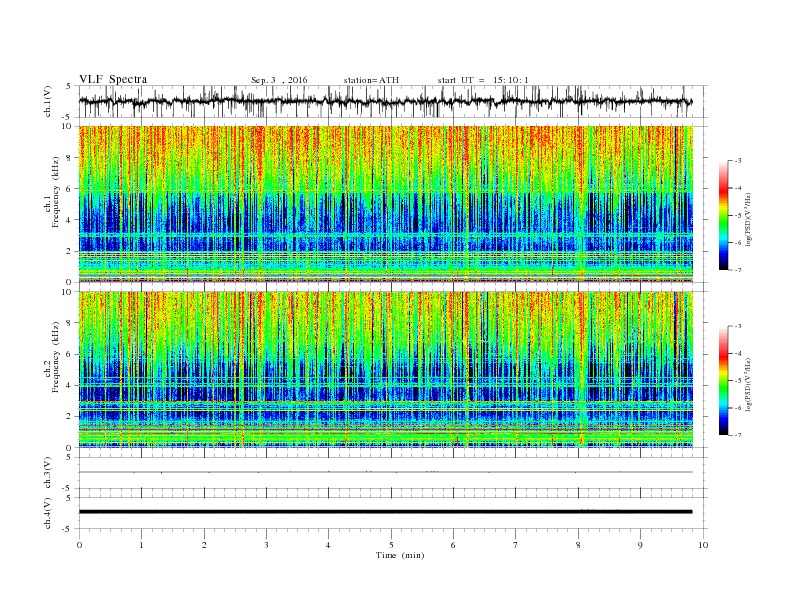Click the time axis tick label '0'
Viewport: 792px width, 612px height.
79,545
